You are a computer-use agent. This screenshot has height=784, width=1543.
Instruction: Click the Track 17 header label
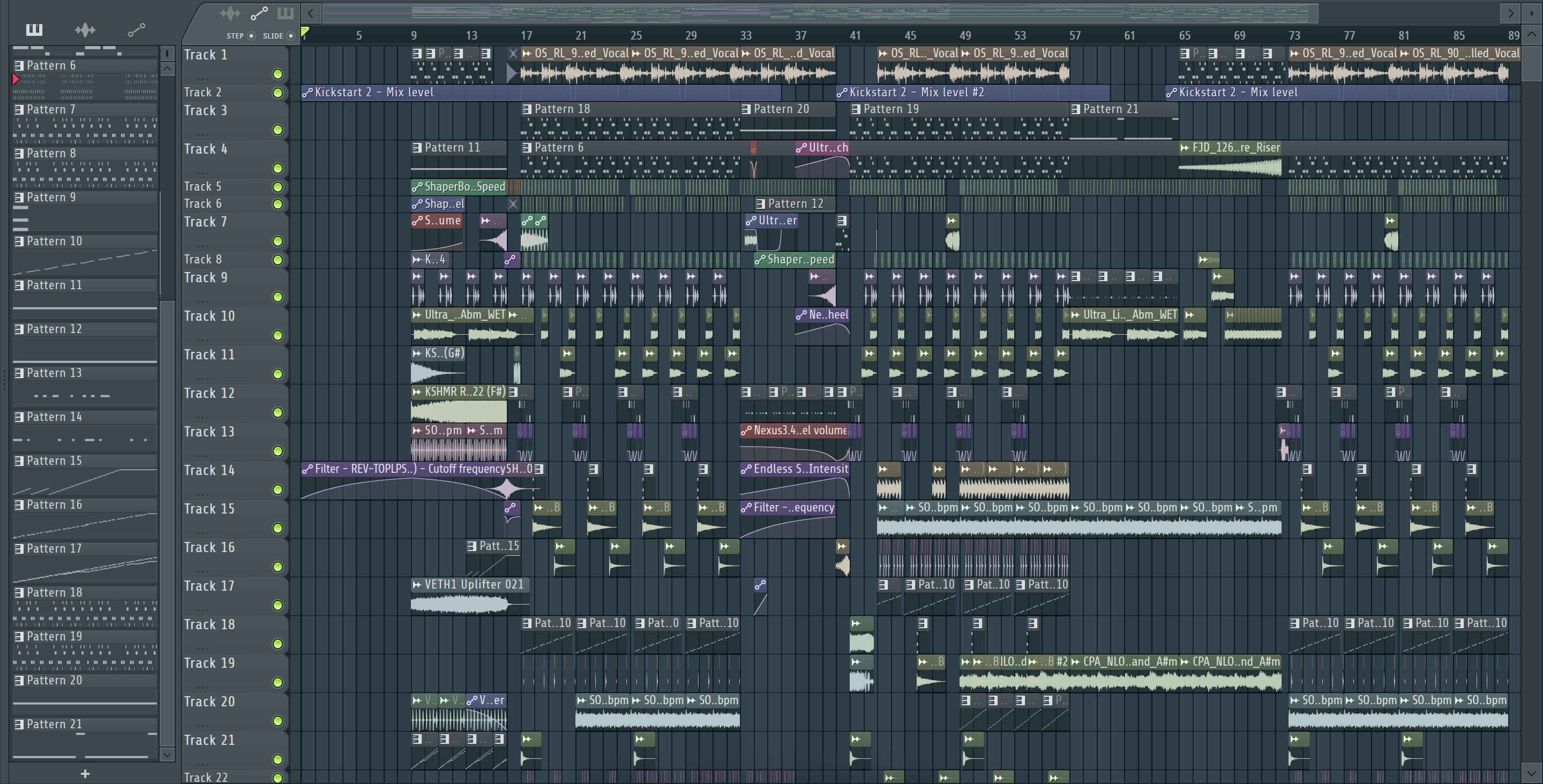[x=209, y=586]
